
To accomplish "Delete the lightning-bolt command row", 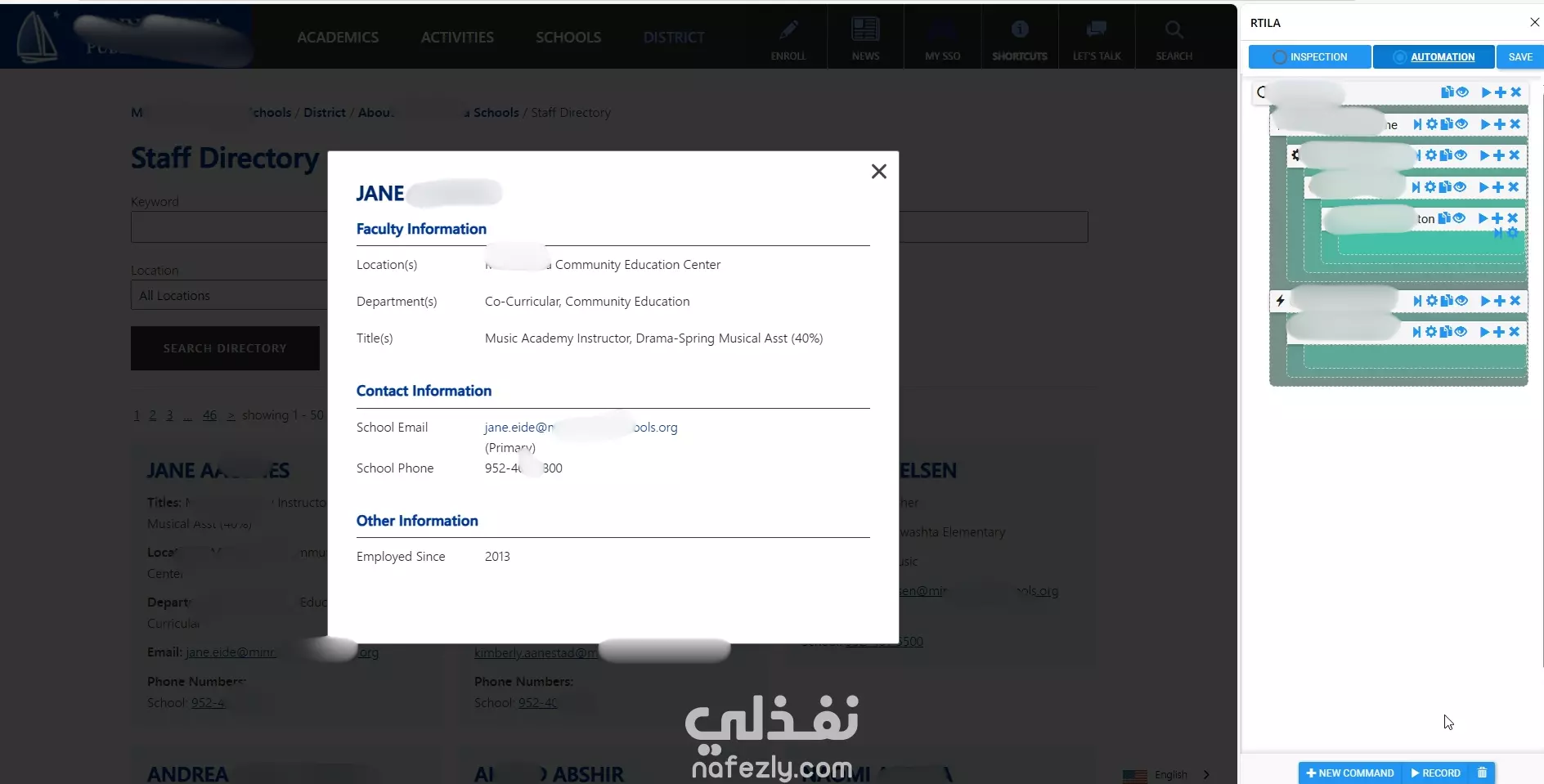I will pos(1515,301).
